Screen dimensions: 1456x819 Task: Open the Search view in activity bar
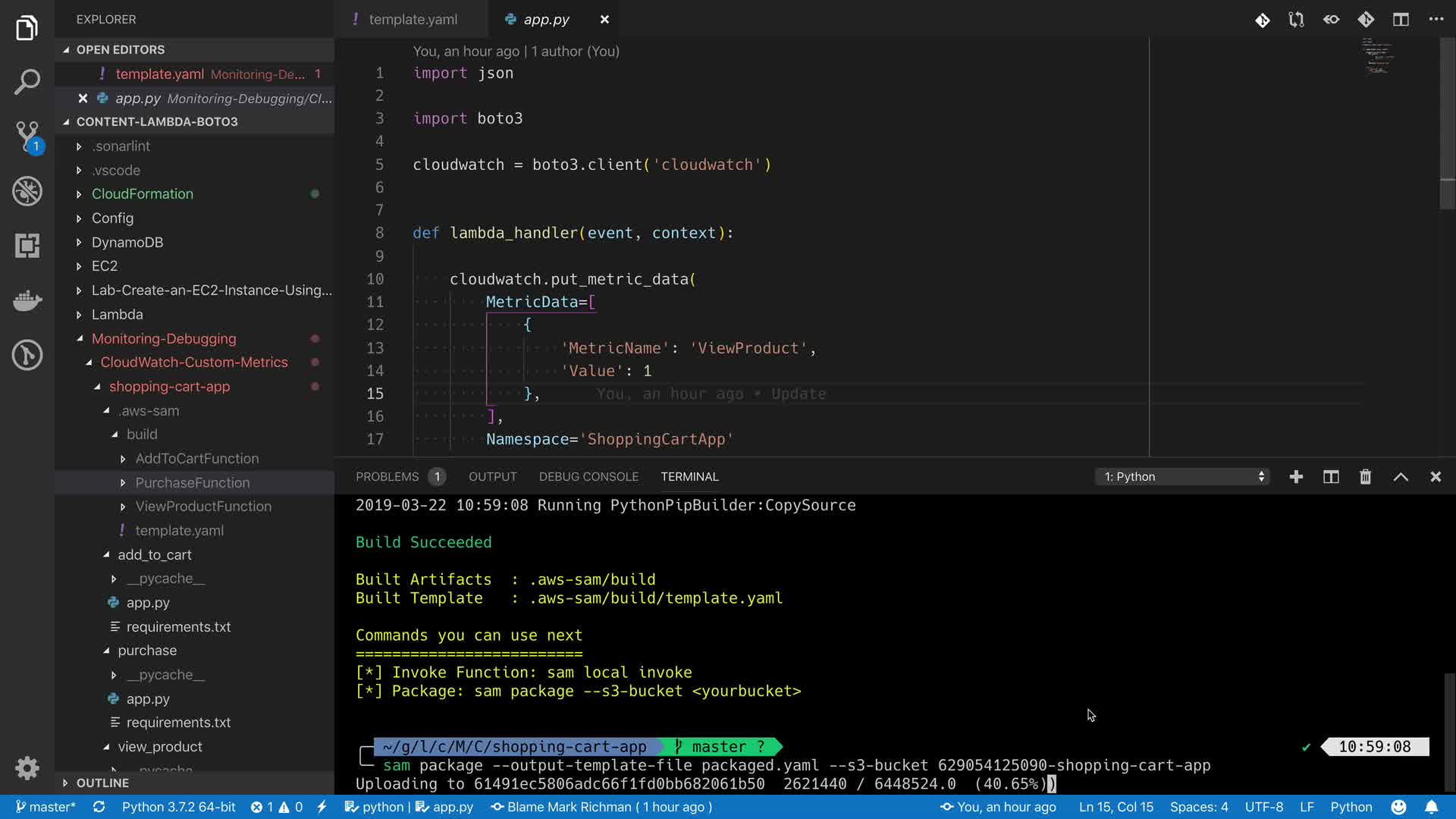pos(27,82)
